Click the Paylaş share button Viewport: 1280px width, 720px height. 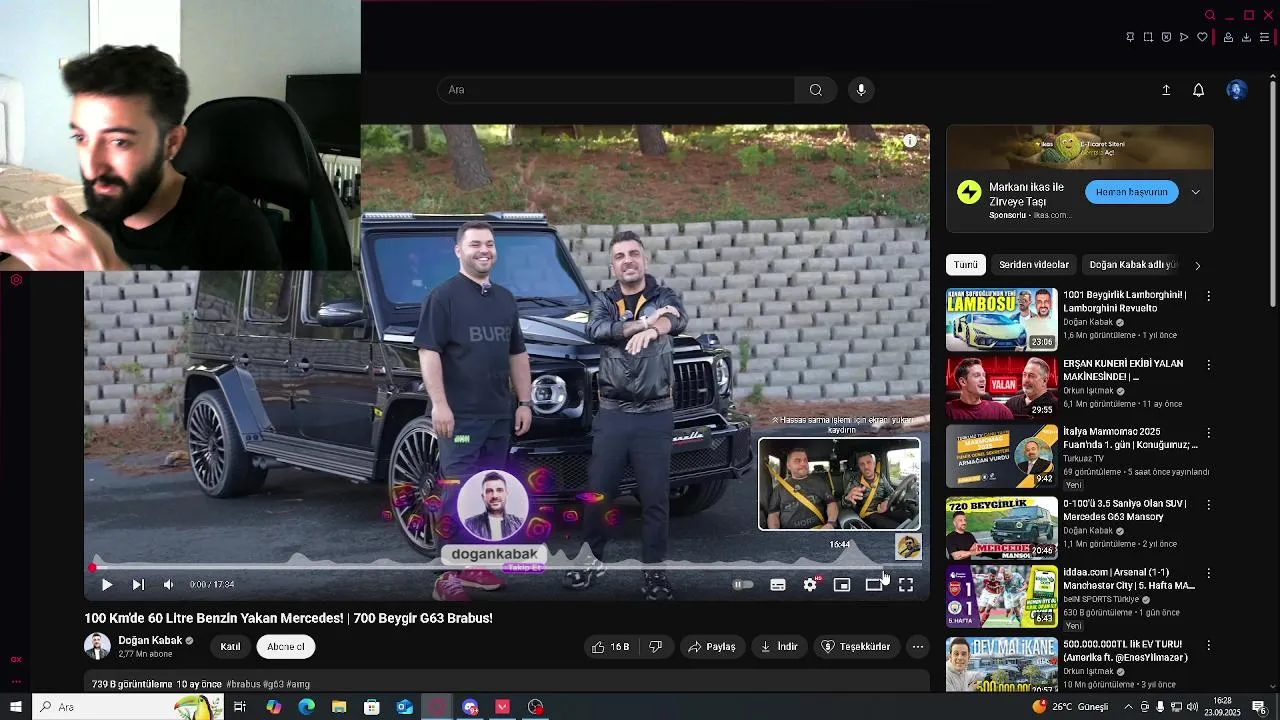tap(712, 647)
